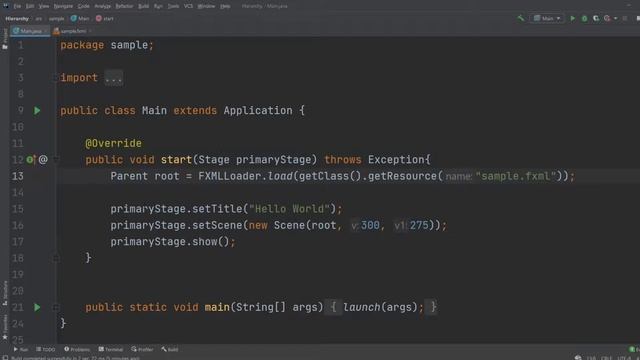Image resolution: width=640 pixels, height=360 pixels.
Task: Open the Refactor menu
Action: 124,6
